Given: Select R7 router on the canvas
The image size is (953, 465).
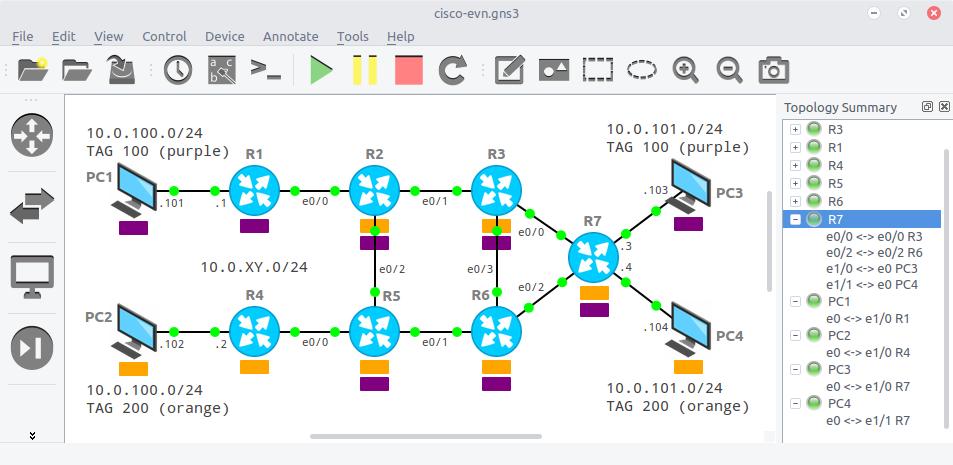Looking at the screenshot, I should [x=593, y=257].
